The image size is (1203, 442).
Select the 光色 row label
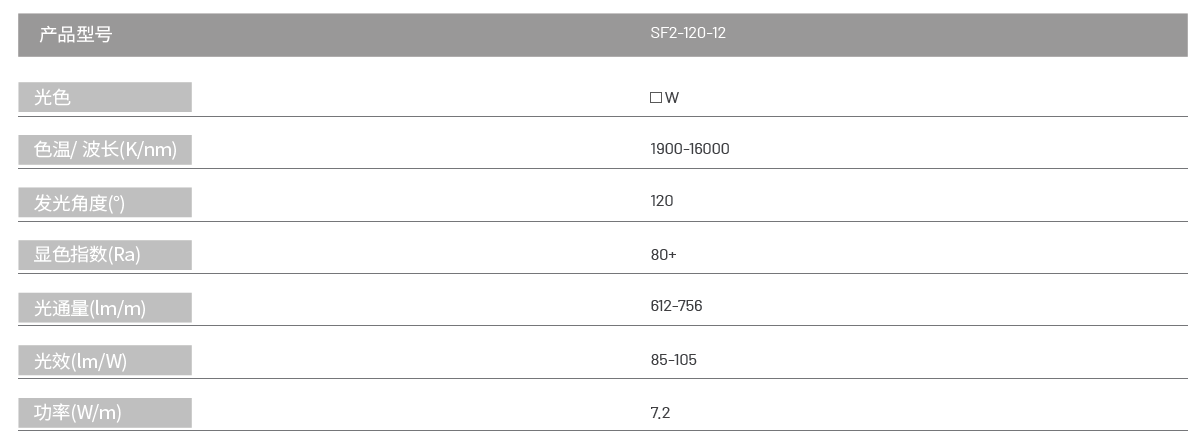coord(53,97)
